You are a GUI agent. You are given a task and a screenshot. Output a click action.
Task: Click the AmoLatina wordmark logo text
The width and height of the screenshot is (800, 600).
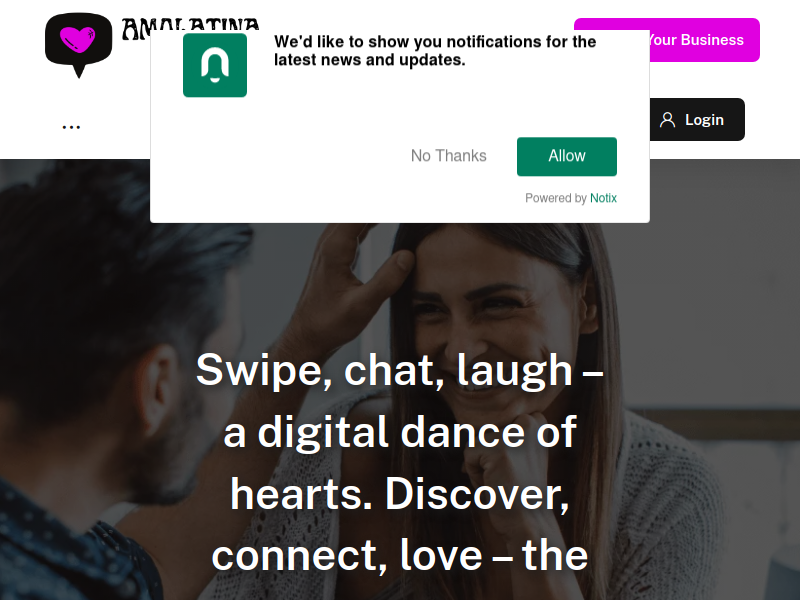(x=190, y=28)
